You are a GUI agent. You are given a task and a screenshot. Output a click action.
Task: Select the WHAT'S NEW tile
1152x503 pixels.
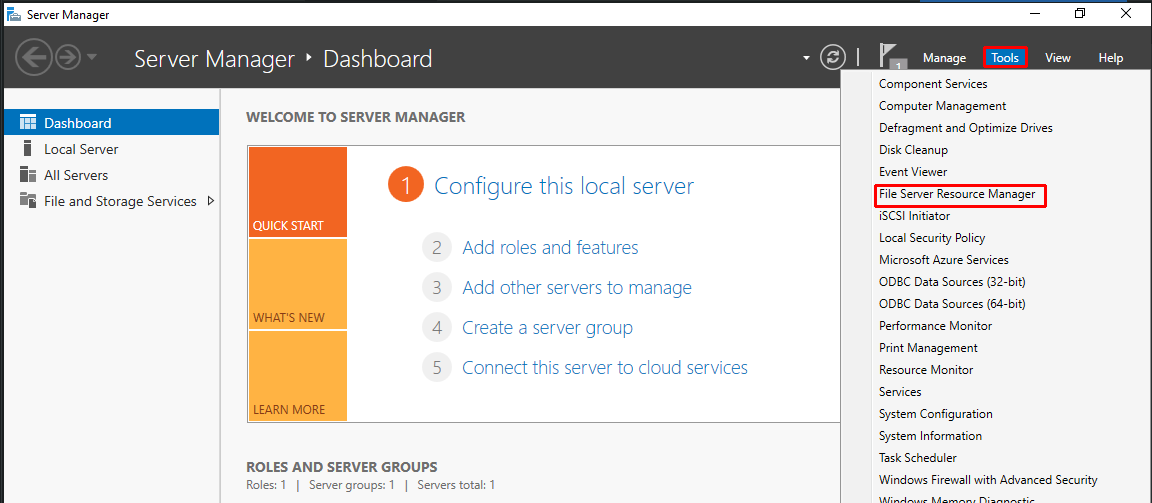click(x=297, y=284)
